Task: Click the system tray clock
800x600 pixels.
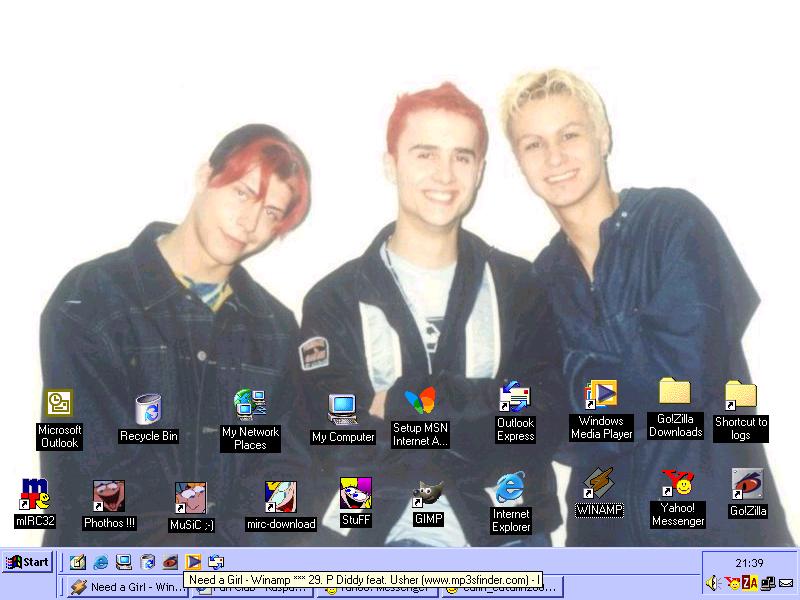Action: click(749, 563)
